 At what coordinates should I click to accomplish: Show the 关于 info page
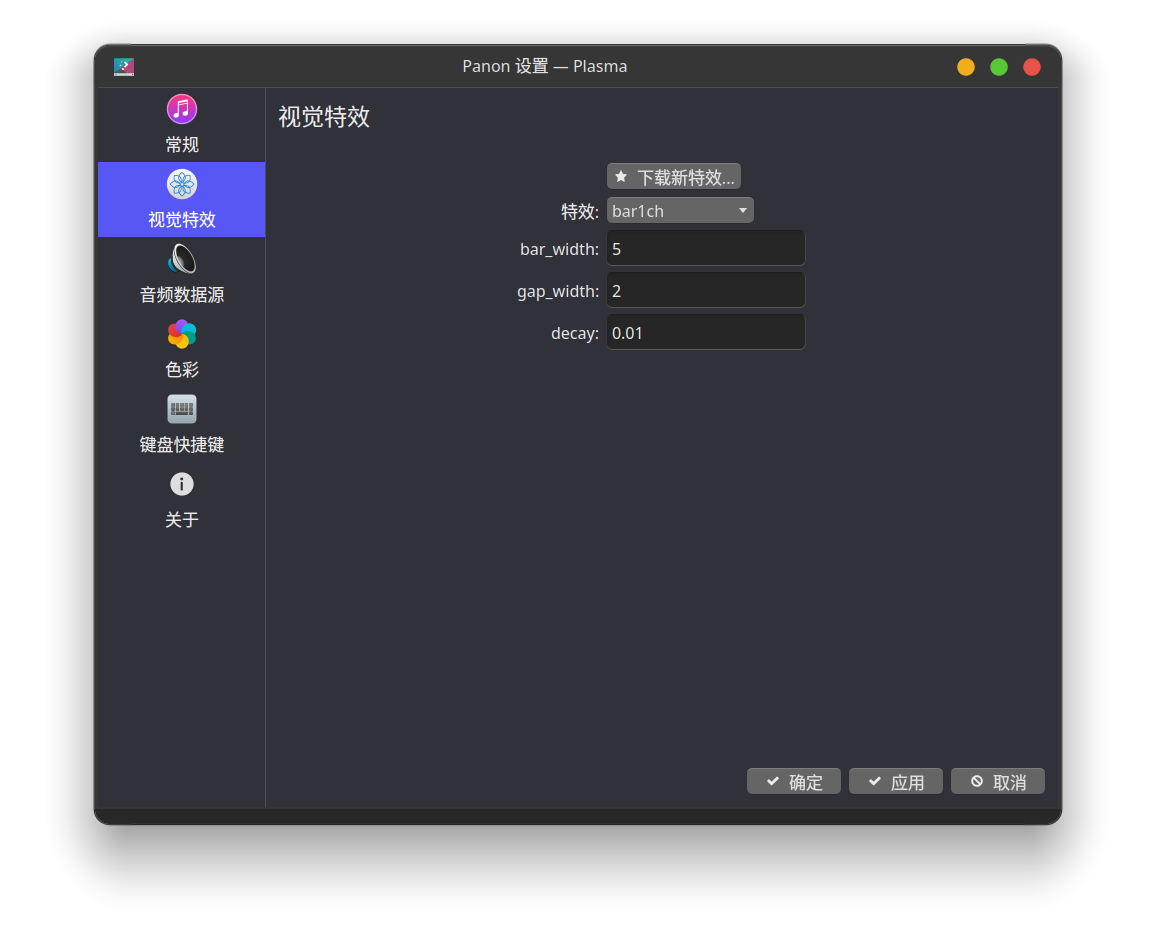tap(181, 500)
